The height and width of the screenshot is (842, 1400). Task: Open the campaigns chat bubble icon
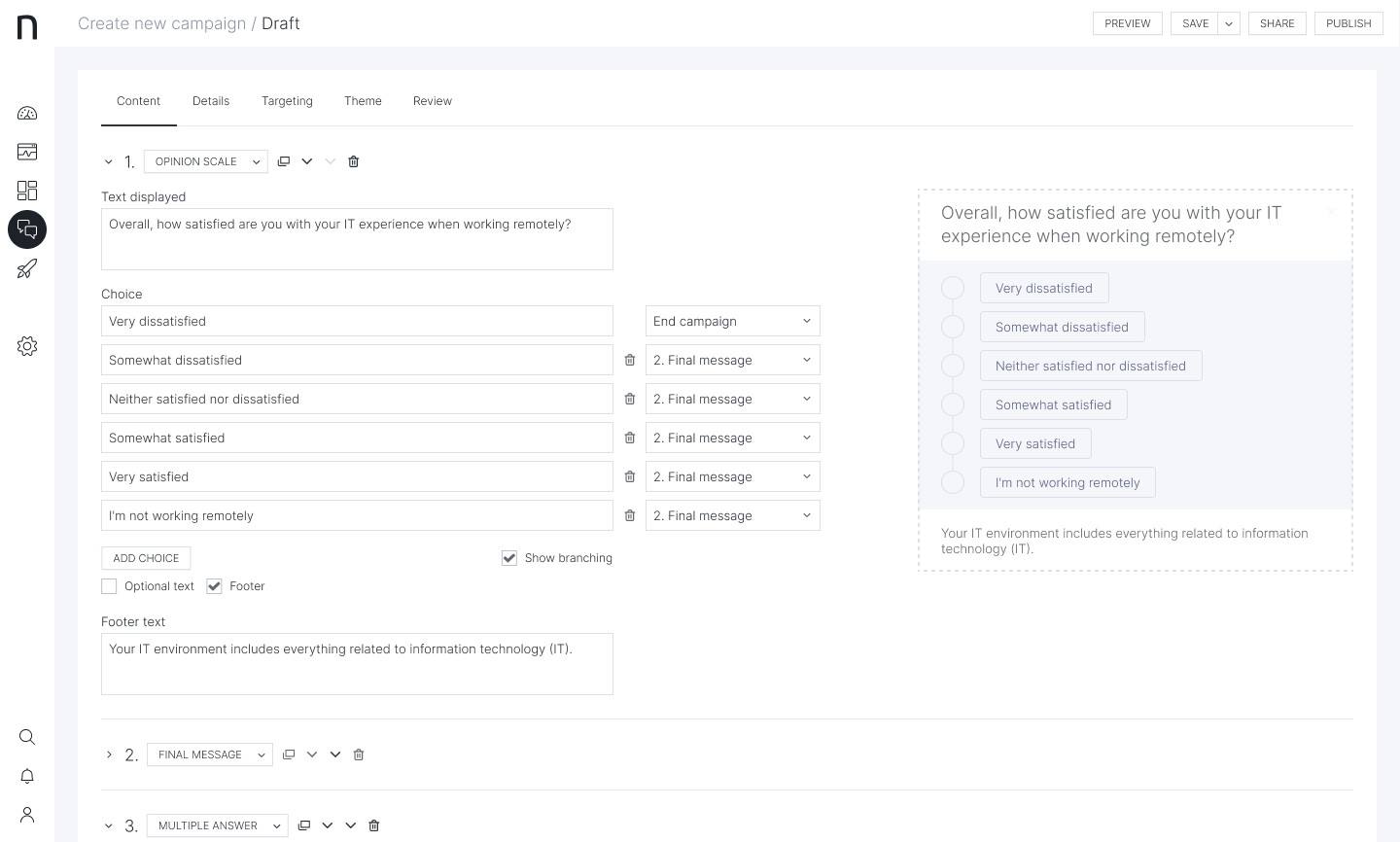(27, 229)
